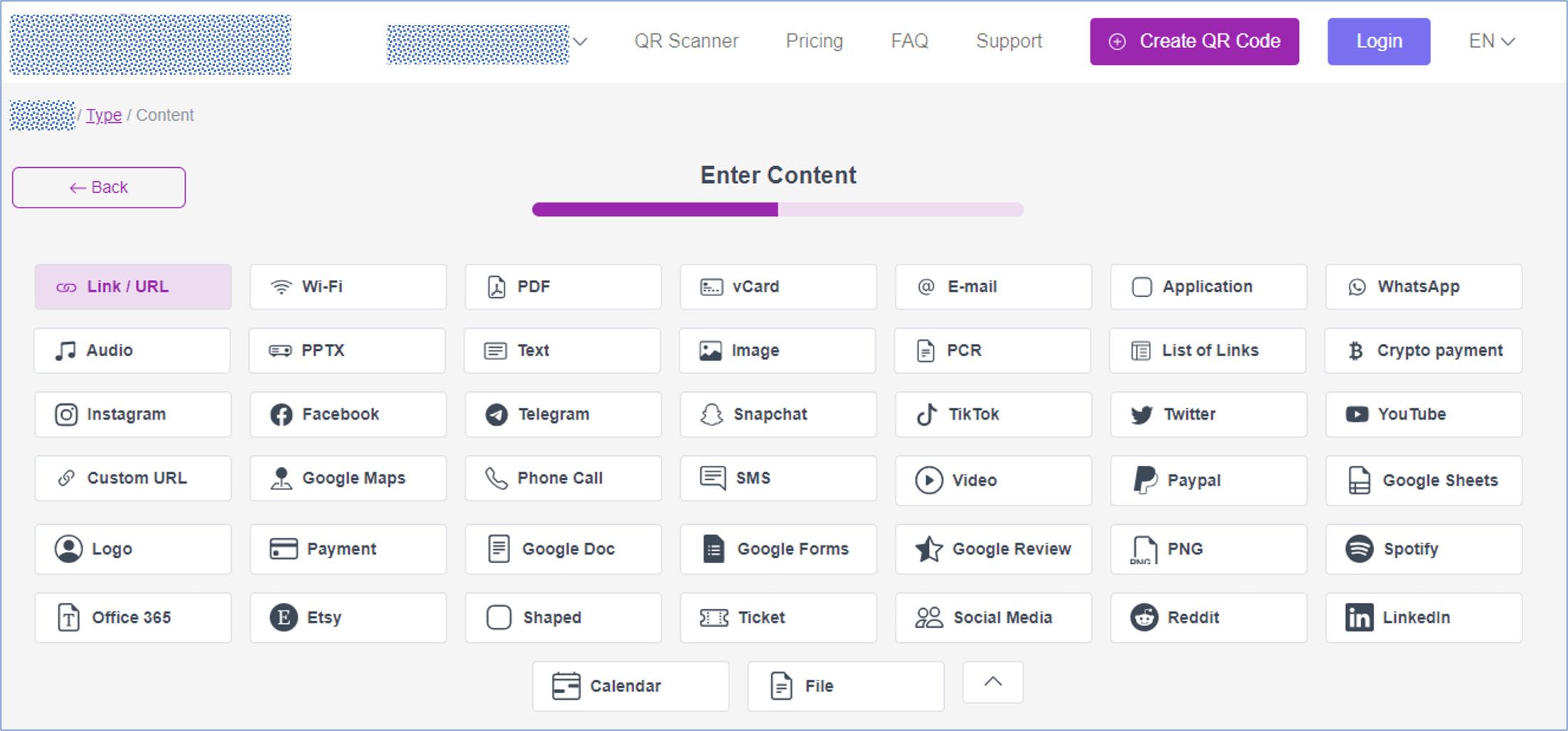1568x731 pixels.
Task: Expand the blurred navigation menu dropdown arrow
Action: (581, 41)
